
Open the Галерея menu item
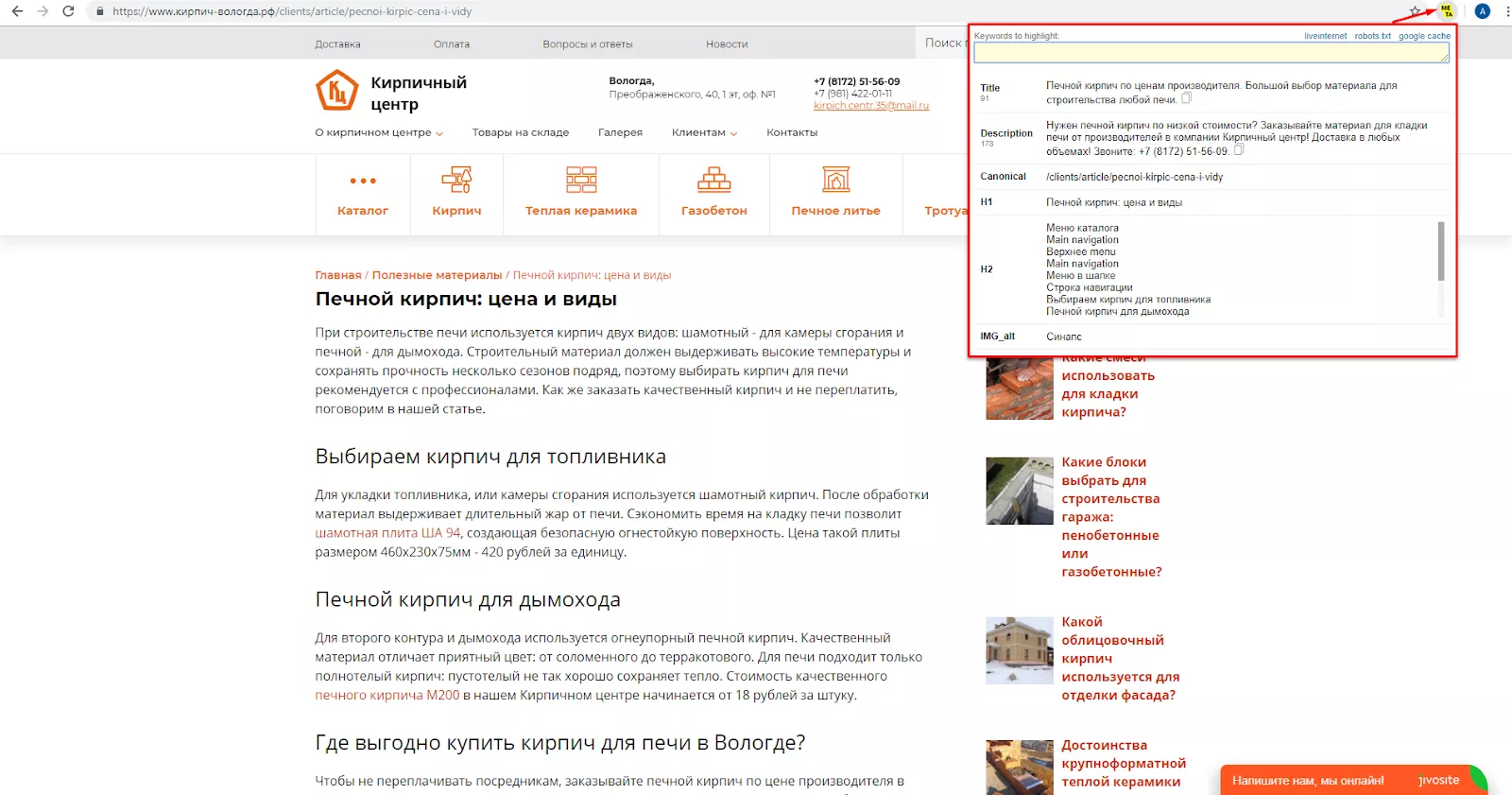[x=620, y=133]
